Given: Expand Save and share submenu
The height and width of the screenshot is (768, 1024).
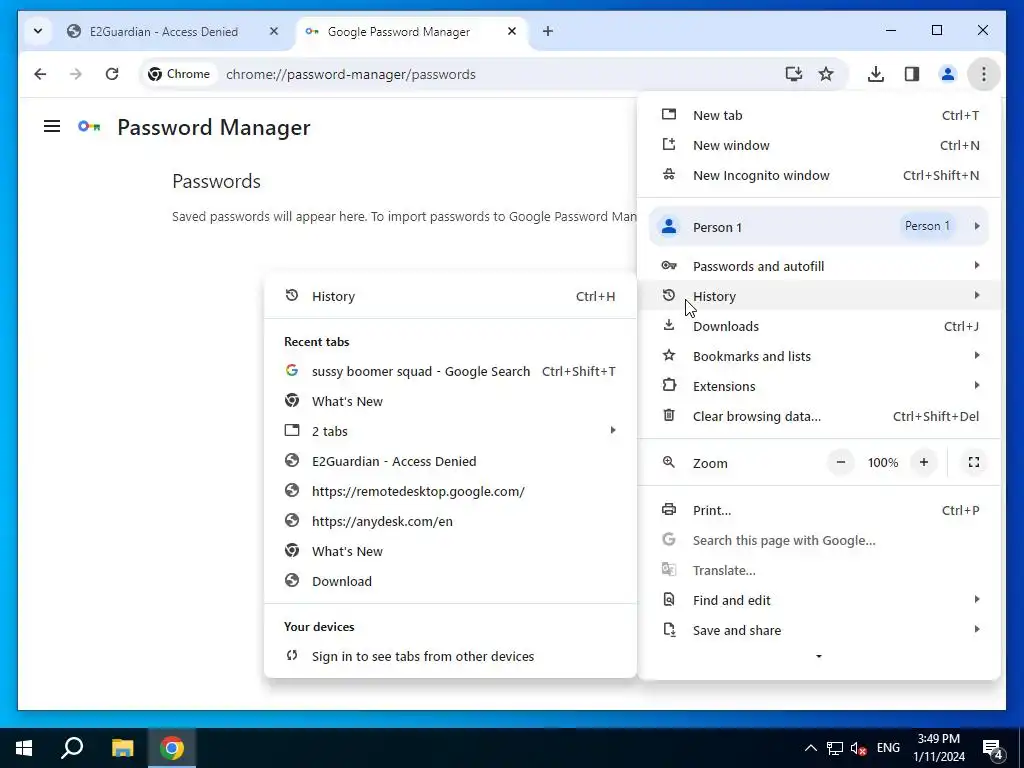Looking at the screenshot, I should (x=820, y=630).
